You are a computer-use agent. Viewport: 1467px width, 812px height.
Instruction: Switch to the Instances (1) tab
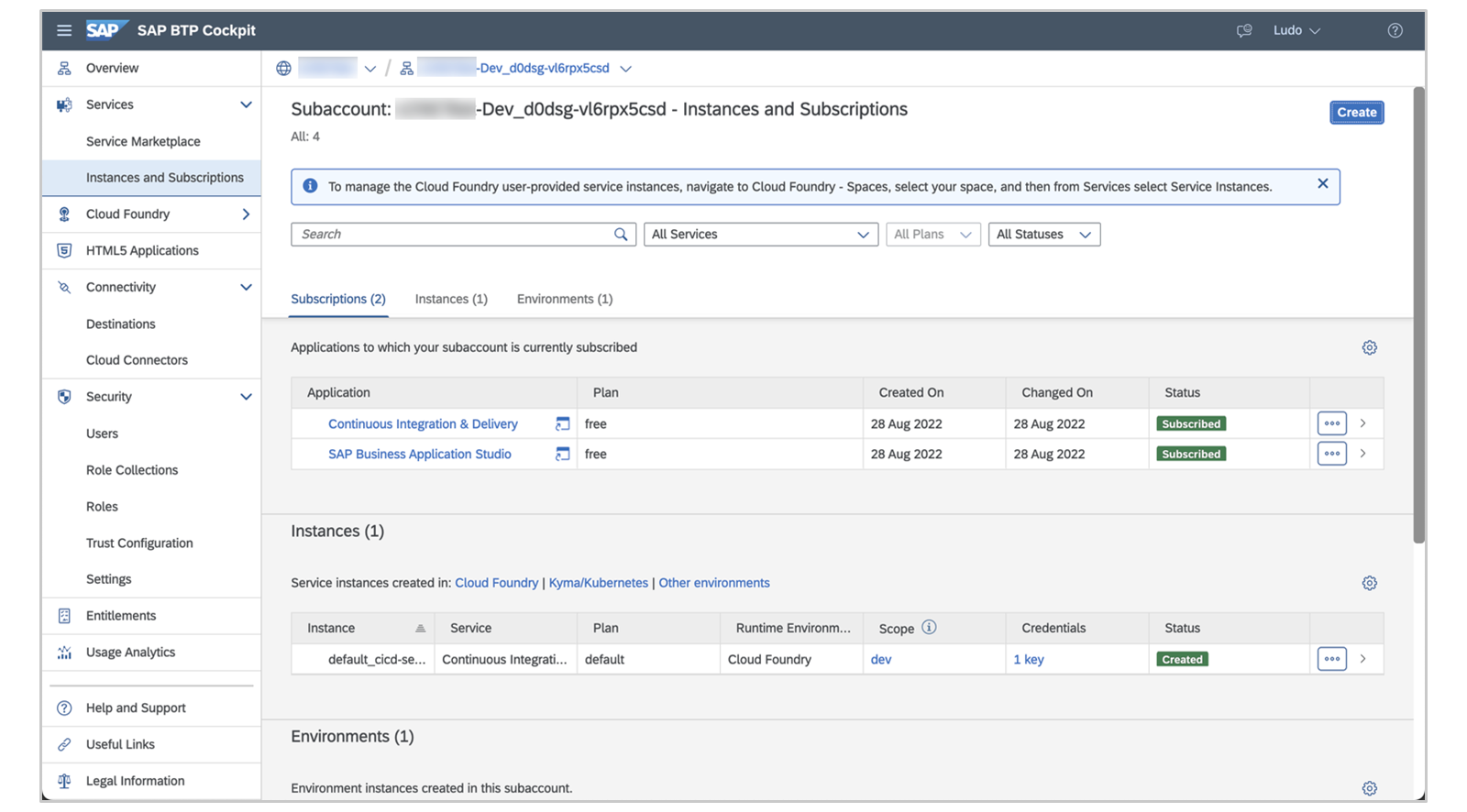point(451,299)
